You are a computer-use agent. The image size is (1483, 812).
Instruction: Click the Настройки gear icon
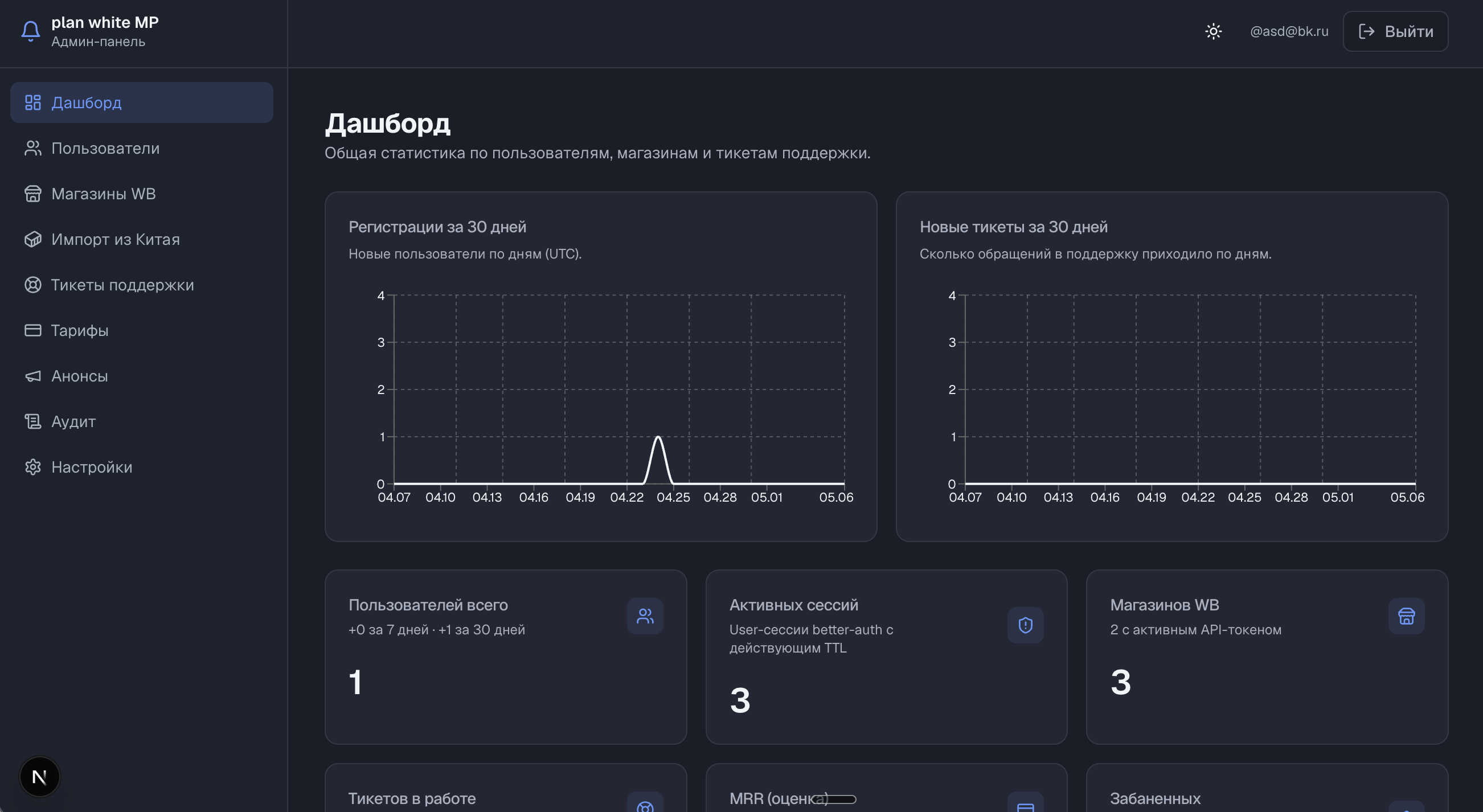coord(33,467)
